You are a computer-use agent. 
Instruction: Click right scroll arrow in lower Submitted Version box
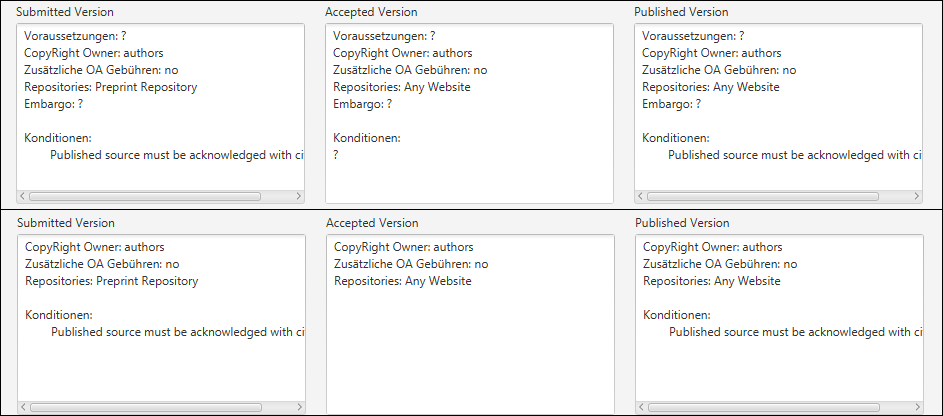tap(298, 408)
